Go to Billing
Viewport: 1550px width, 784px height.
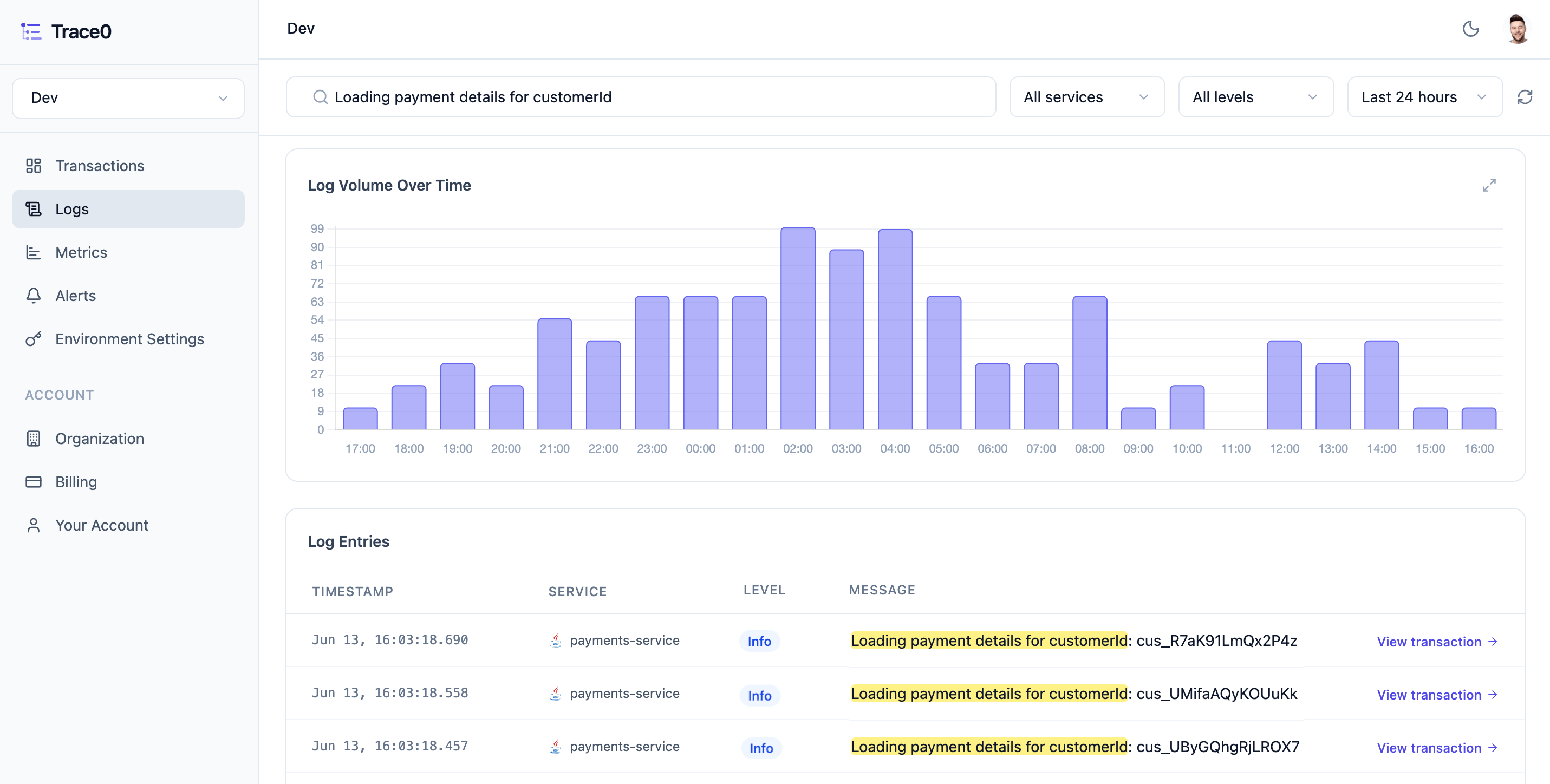coord(128,482)
